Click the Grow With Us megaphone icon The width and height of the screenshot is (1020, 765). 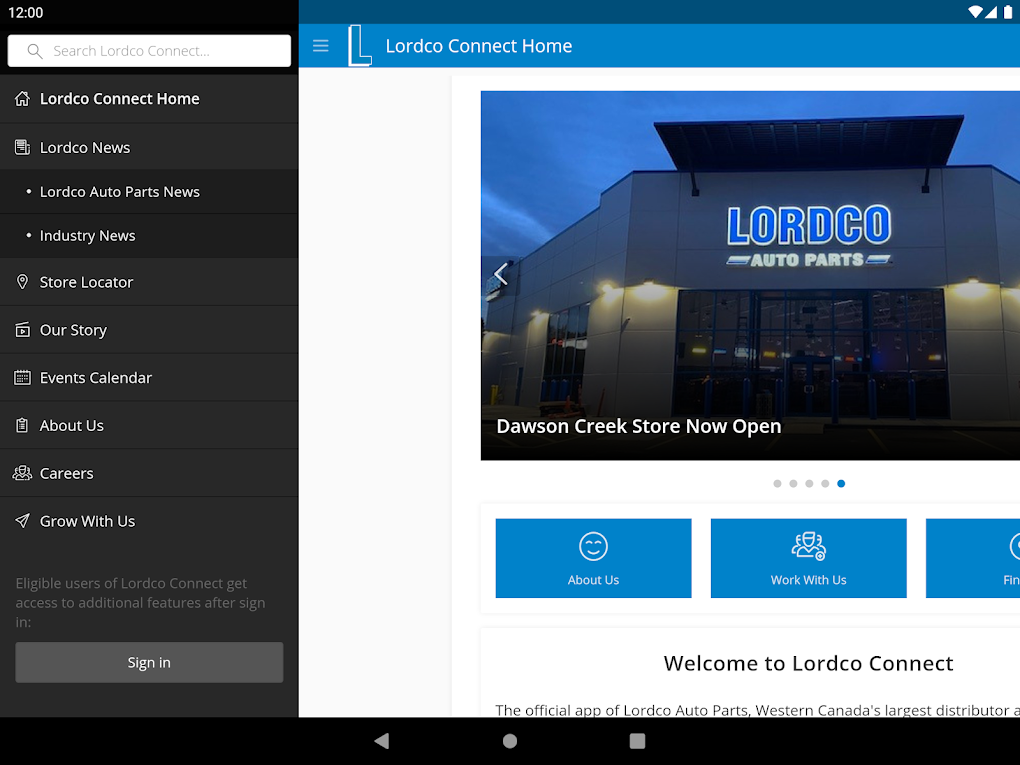(x=22, y=521)
